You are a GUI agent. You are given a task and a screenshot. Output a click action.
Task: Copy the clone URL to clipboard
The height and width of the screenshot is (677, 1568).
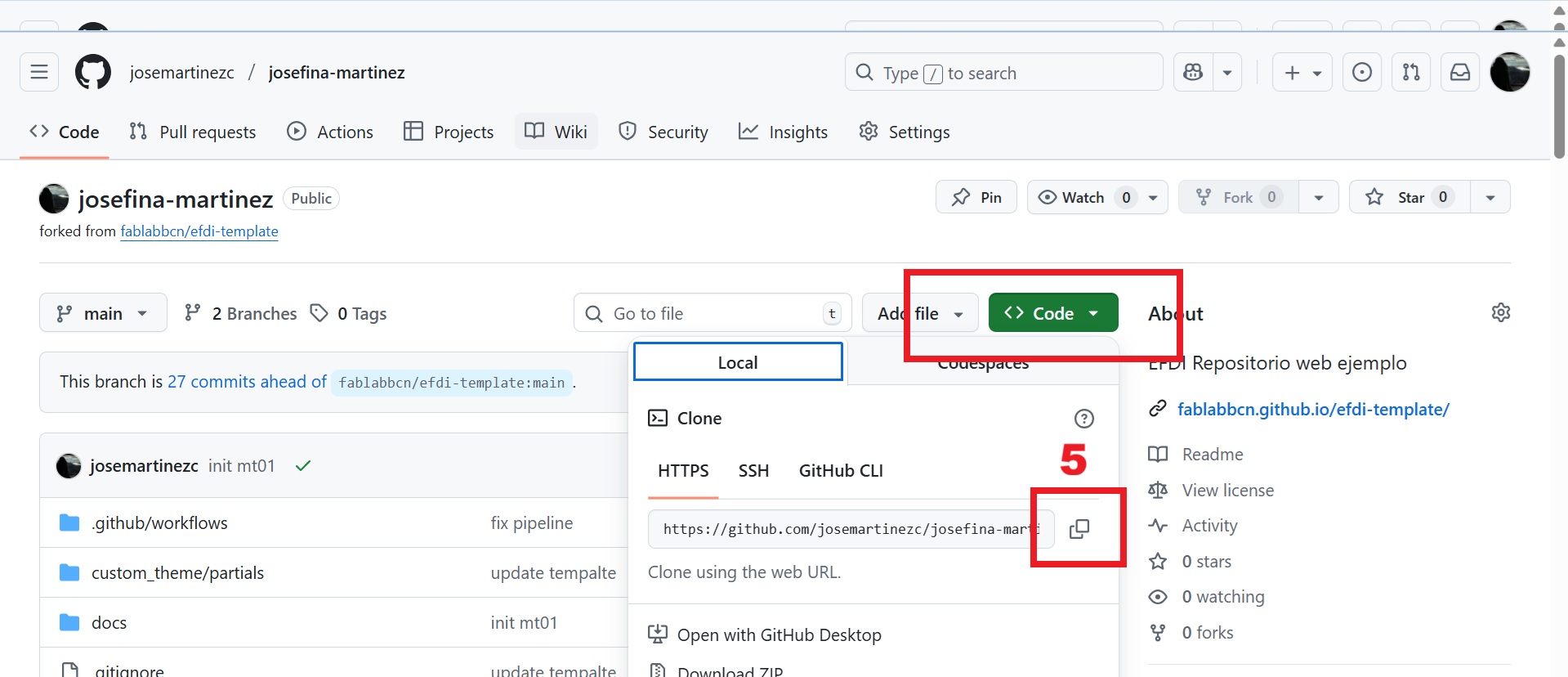coord(1079,529)
